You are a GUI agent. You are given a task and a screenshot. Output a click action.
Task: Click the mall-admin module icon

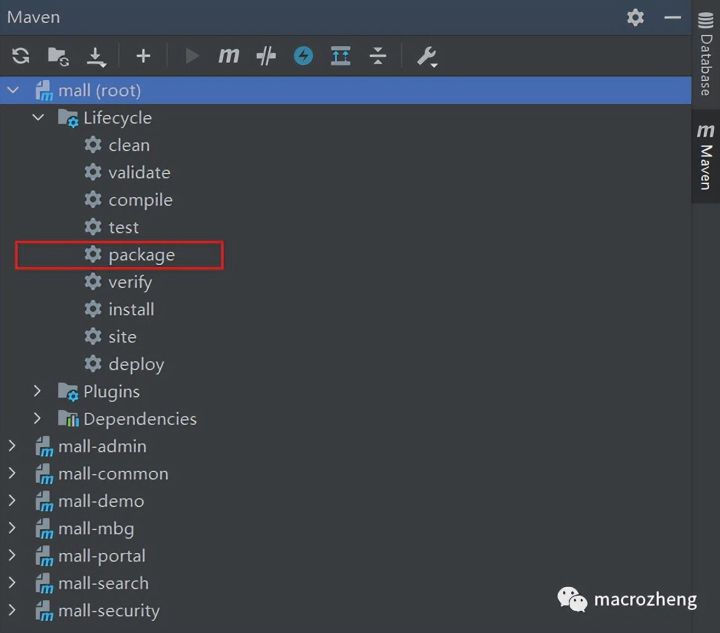(x=44, y=446)
